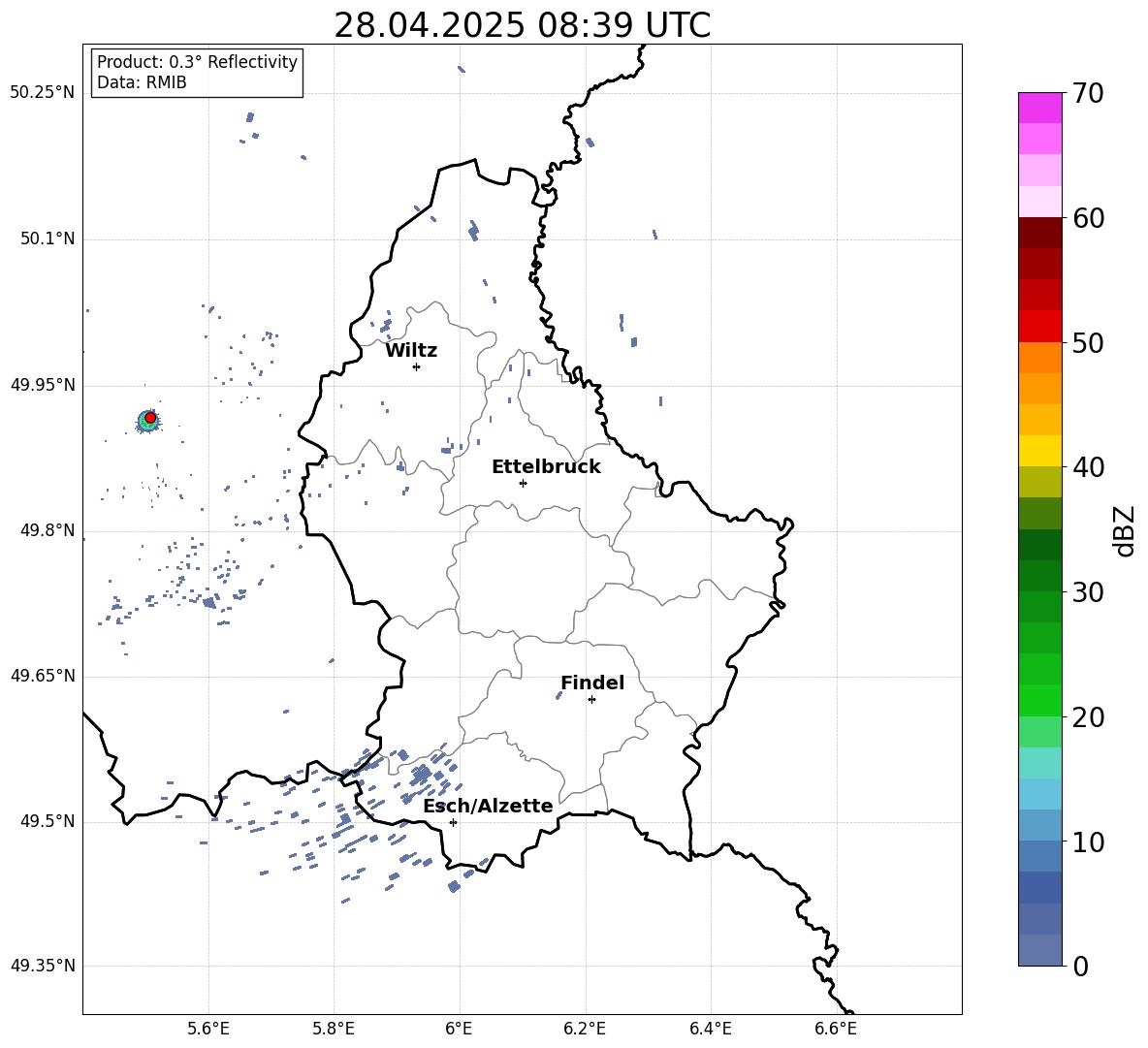Click the Findel city label
The height and width of the screenshot is (1048, 1148).
592,683
